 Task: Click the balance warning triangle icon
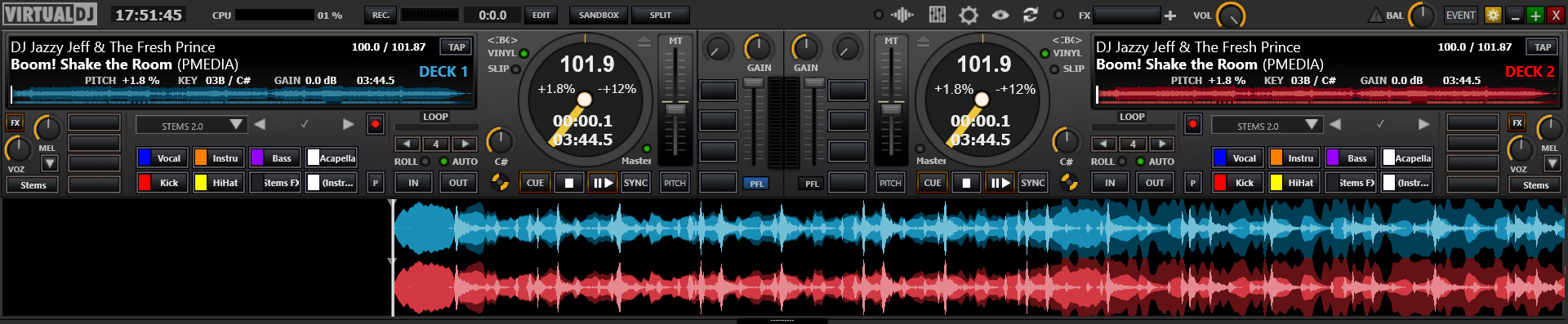(x=1376, y=15)
